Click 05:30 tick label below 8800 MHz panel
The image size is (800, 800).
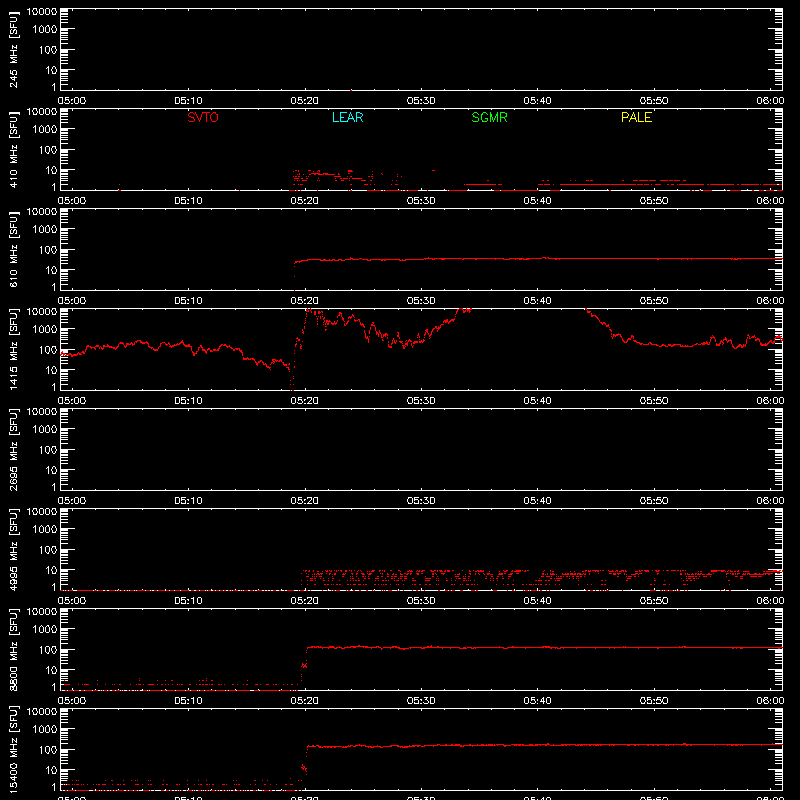click(x=421, y=701)
